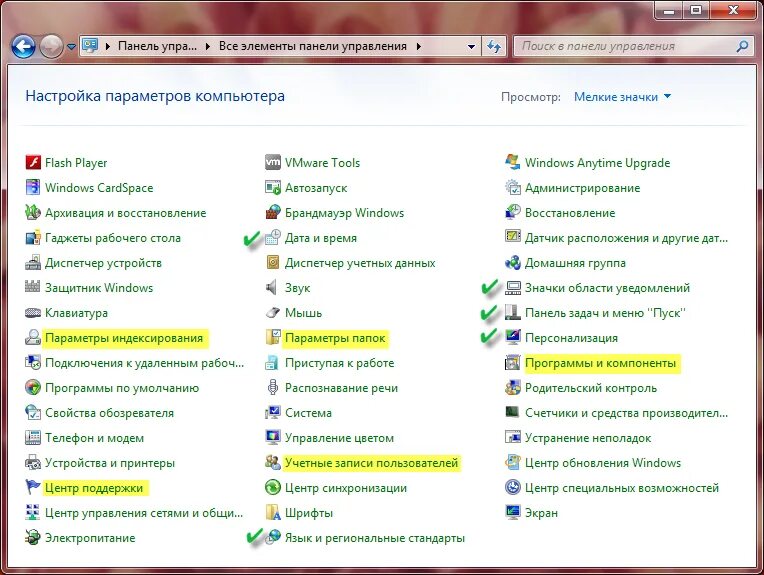Image resolution: width=764 pixels, height=575 pixels.
Task: Click the Windows Anytime Upgrade icon
Action: 513,162
